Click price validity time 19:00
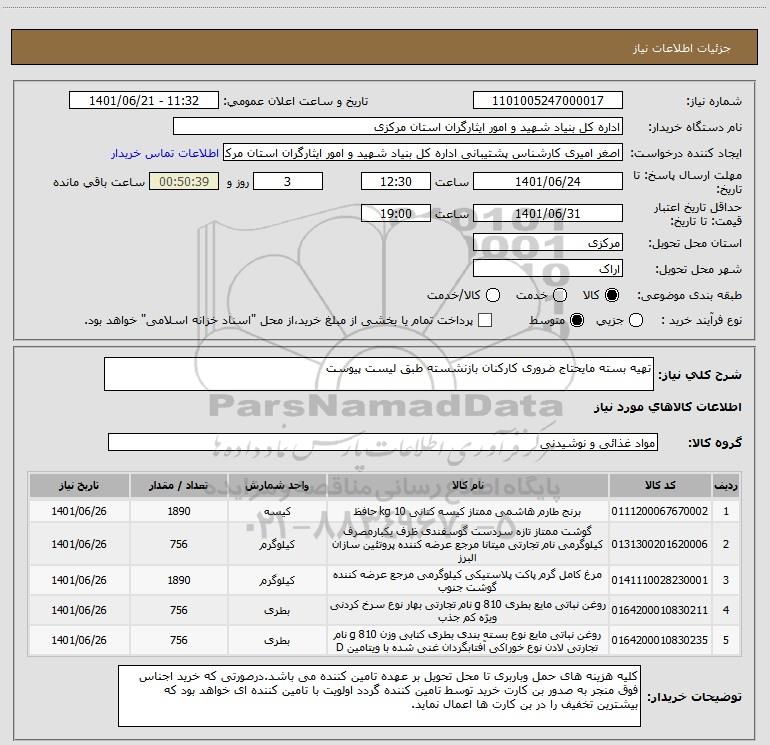 pyautogui.click(x=396, y=214)
